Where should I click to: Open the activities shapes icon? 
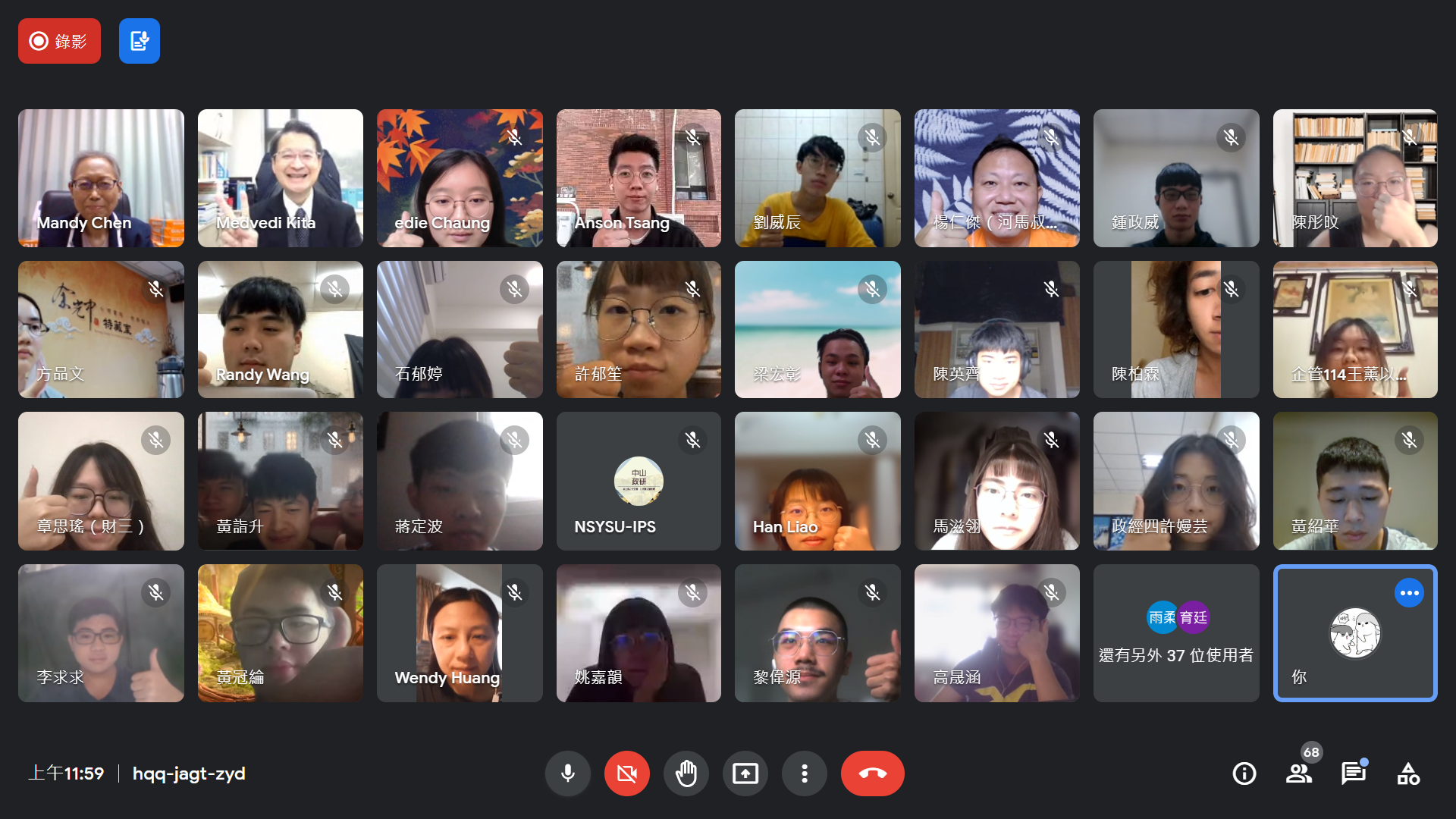(1408, 773)
